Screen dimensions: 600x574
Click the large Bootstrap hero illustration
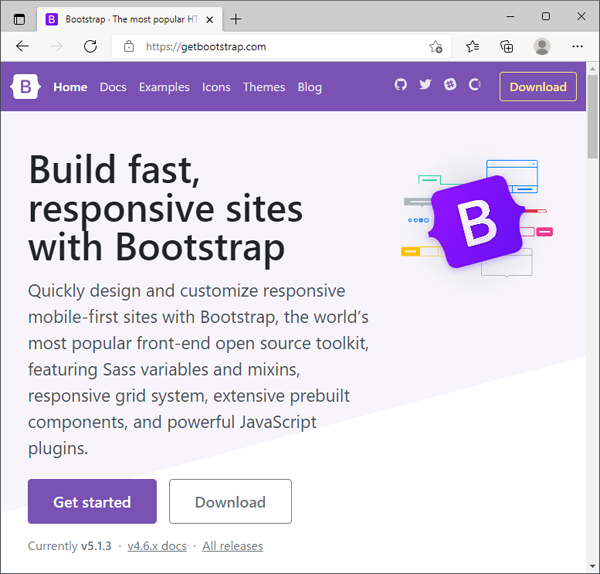(477, 219)
